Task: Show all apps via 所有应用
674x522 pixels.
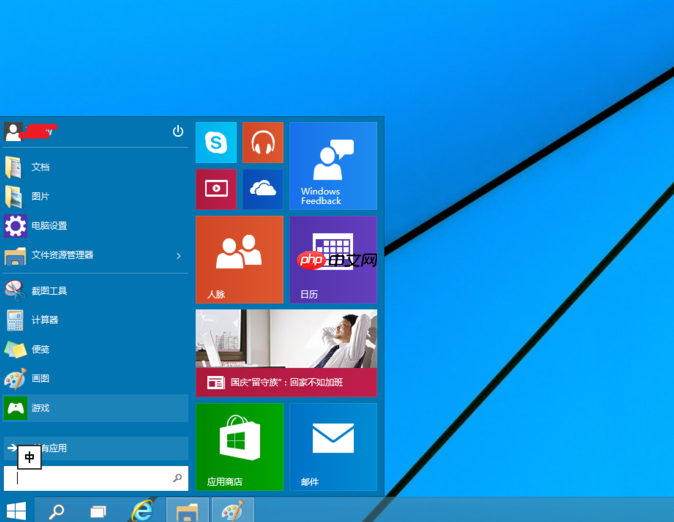Action: pos(95,448)
